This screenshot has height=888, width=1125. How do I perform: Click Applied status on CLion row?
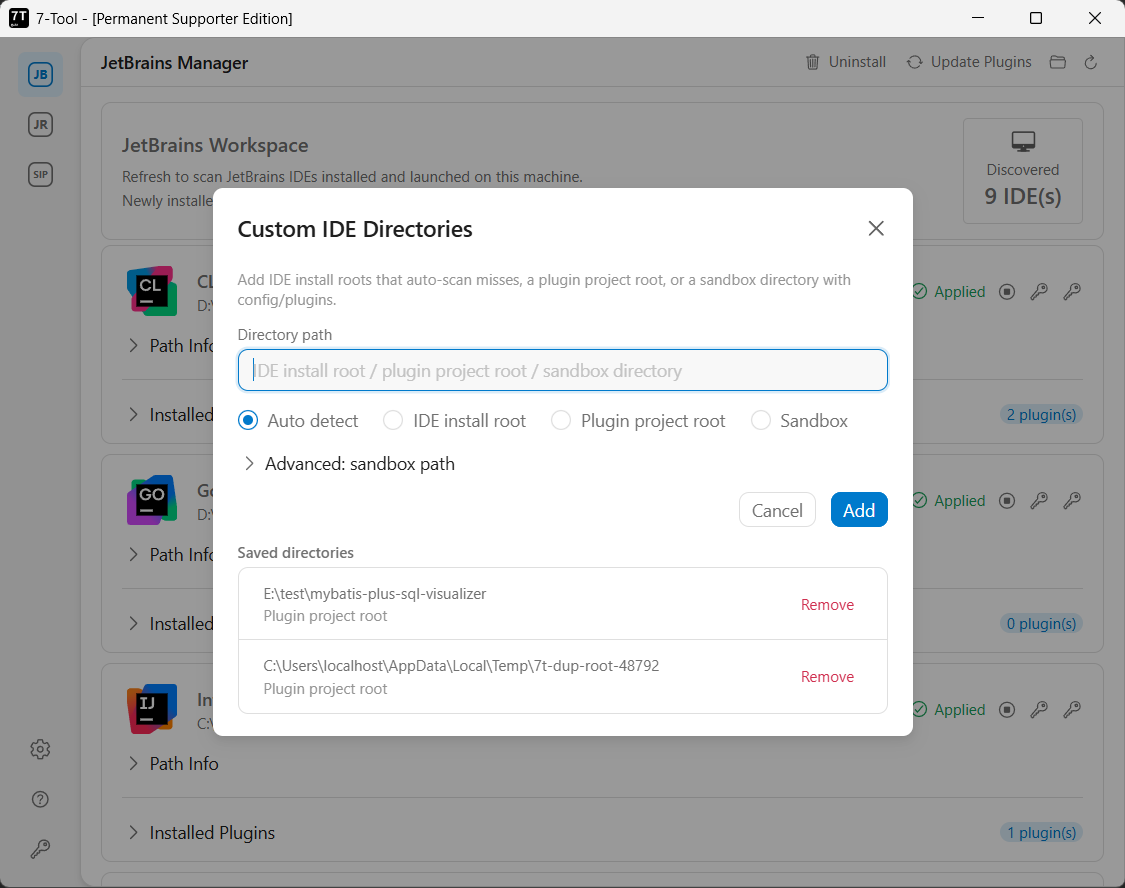coord(949,292)
